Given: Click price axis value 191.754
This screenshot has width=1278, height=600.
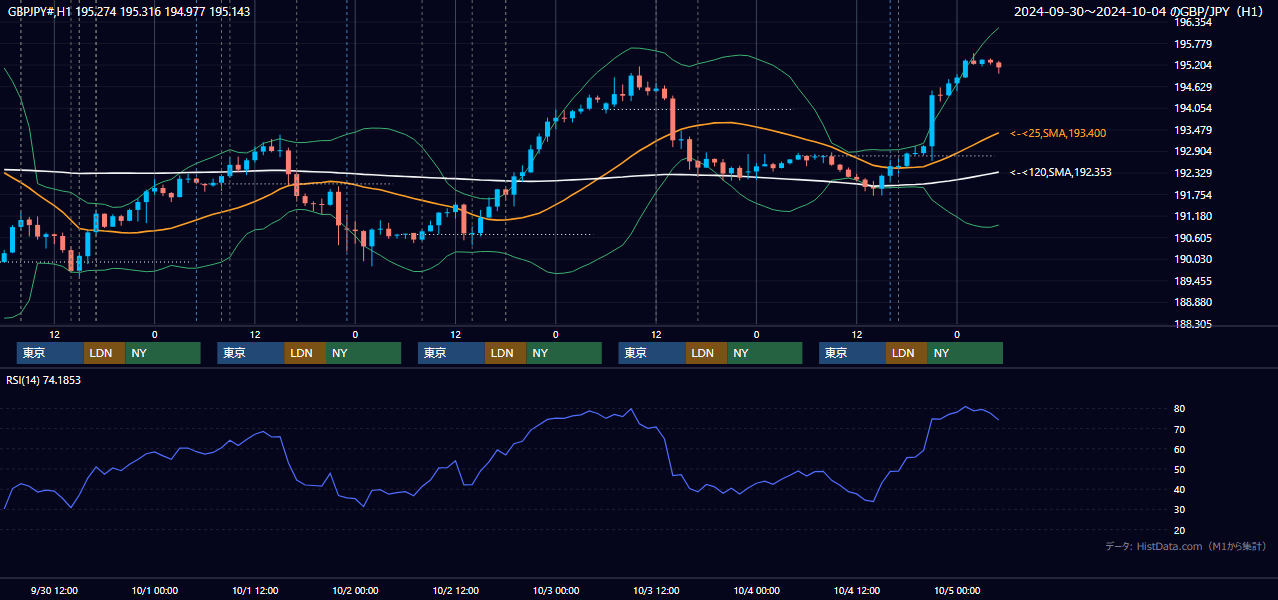Looking at the screenshot, I should [x=1193, y=195].
